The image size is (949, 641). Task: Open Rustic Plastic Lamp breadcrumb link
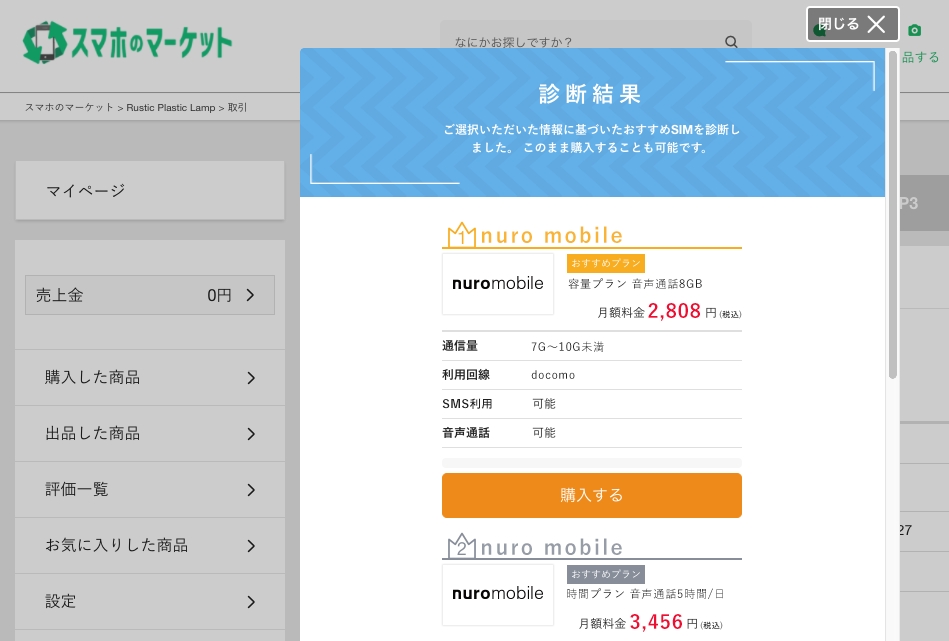171,107
